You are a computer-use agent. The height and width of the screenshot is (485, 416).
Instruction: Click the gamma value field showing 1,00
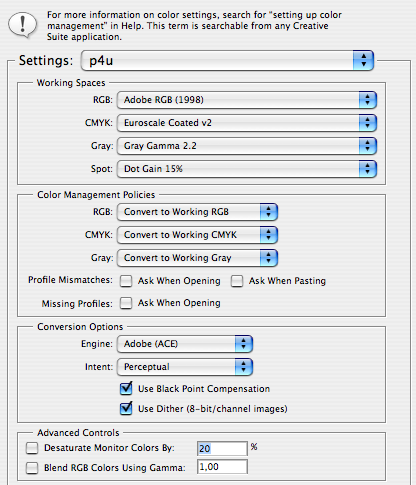(x=222, y=467)
